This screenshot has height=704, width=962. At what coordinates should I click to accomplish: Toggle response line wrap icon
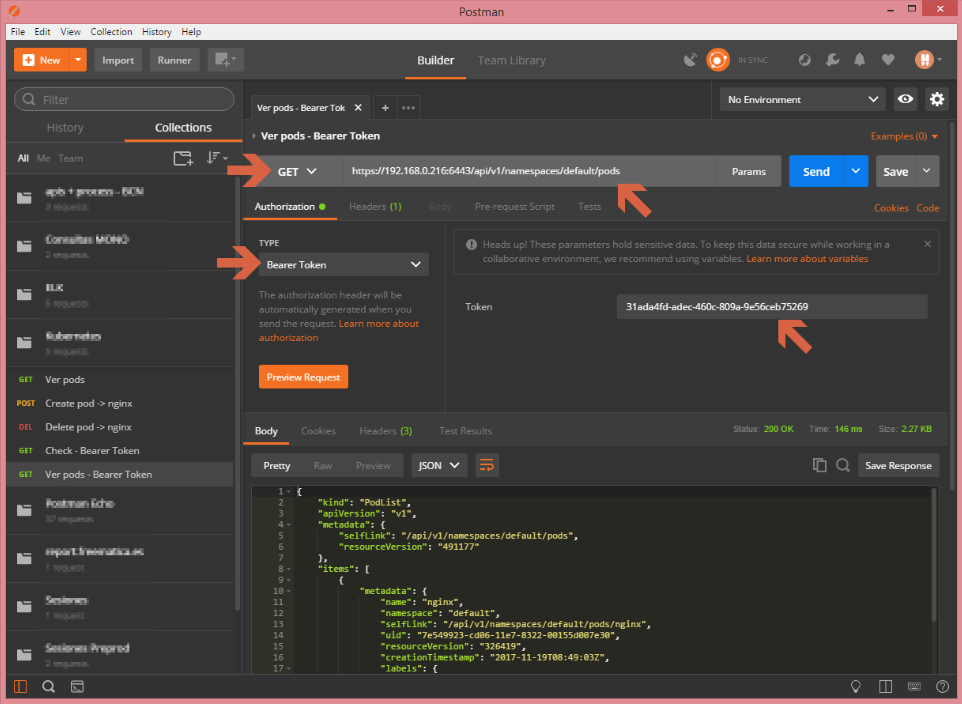(487, 465)
